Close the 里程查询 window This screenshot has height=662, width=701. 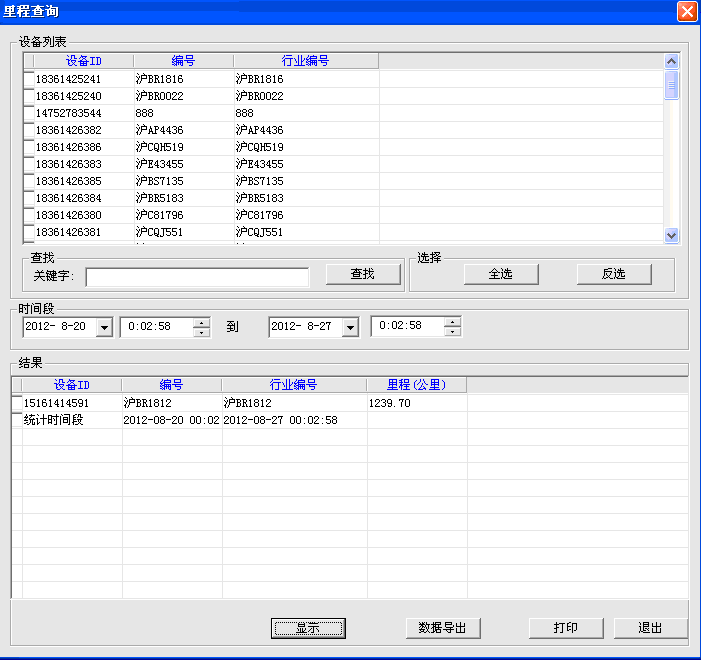click(x=687, y=11)
